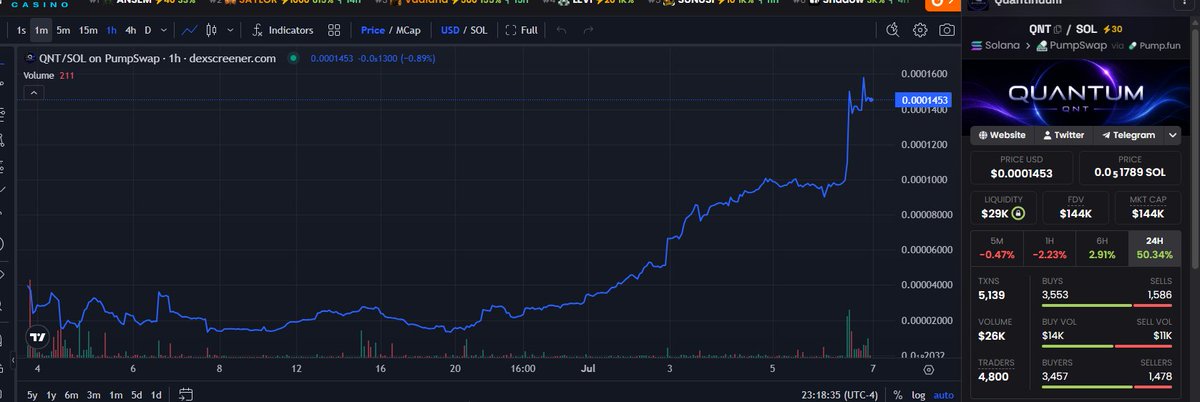Take a chart snapshot with camera icon
The height and width of the screenshot is (402, 1200).
tap(946, 30)
